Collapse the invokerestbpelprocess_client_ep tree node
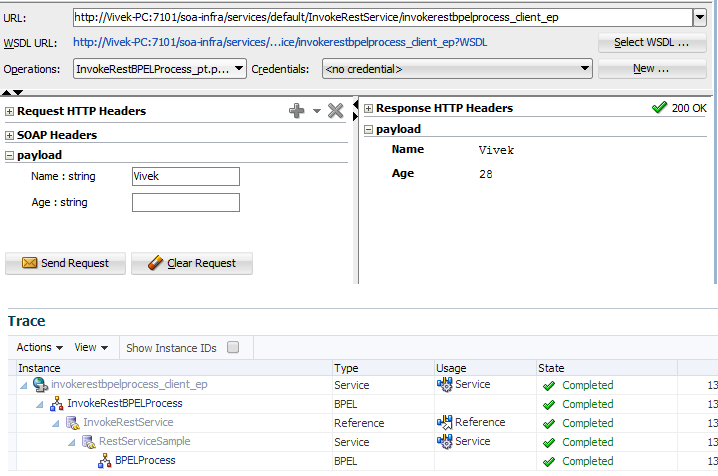This screenshot has width=718, height=476. pyautogui.click(x=24, y=386)
